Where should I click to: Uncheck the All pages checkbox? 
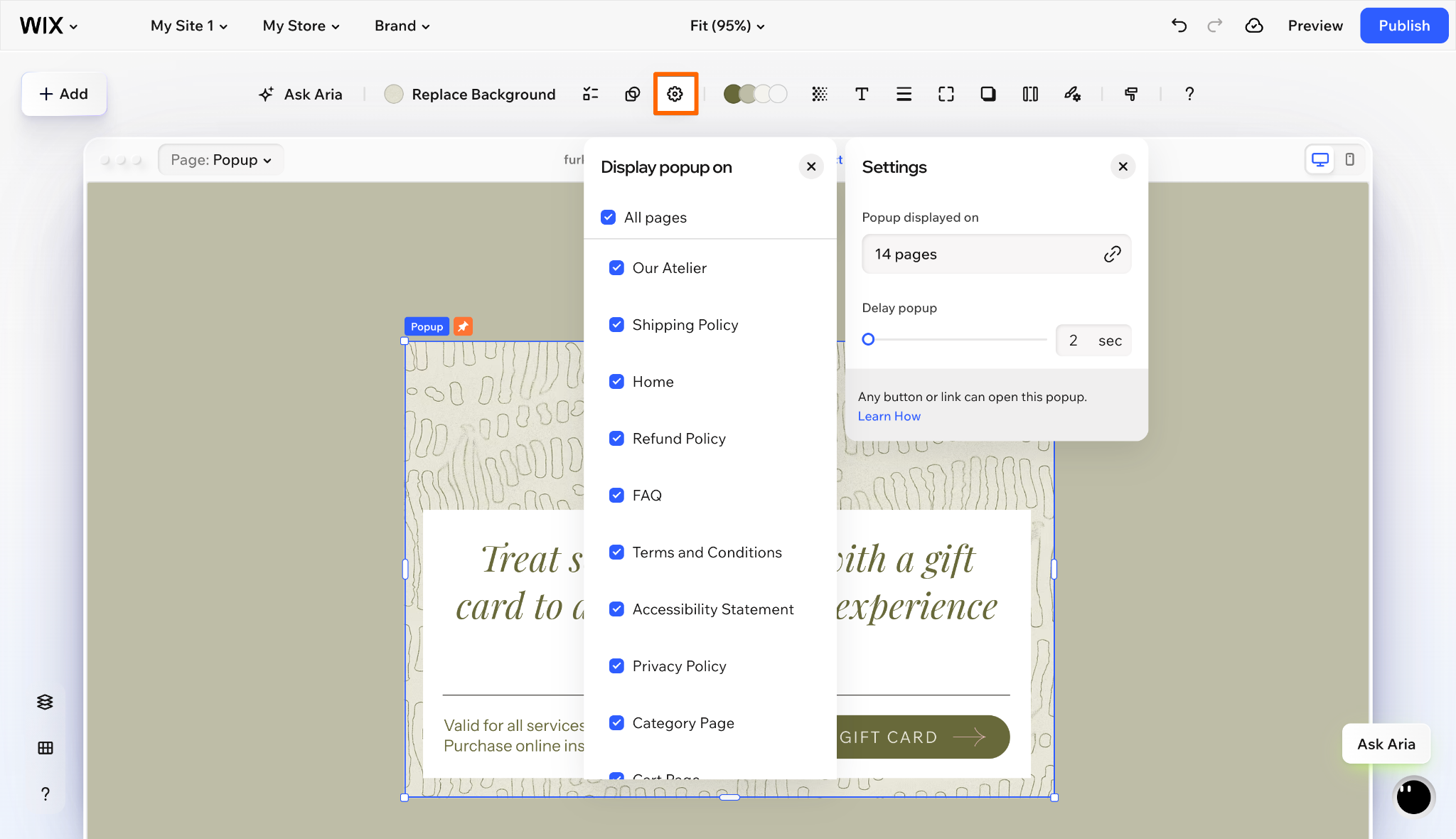[x=608, y=218]
